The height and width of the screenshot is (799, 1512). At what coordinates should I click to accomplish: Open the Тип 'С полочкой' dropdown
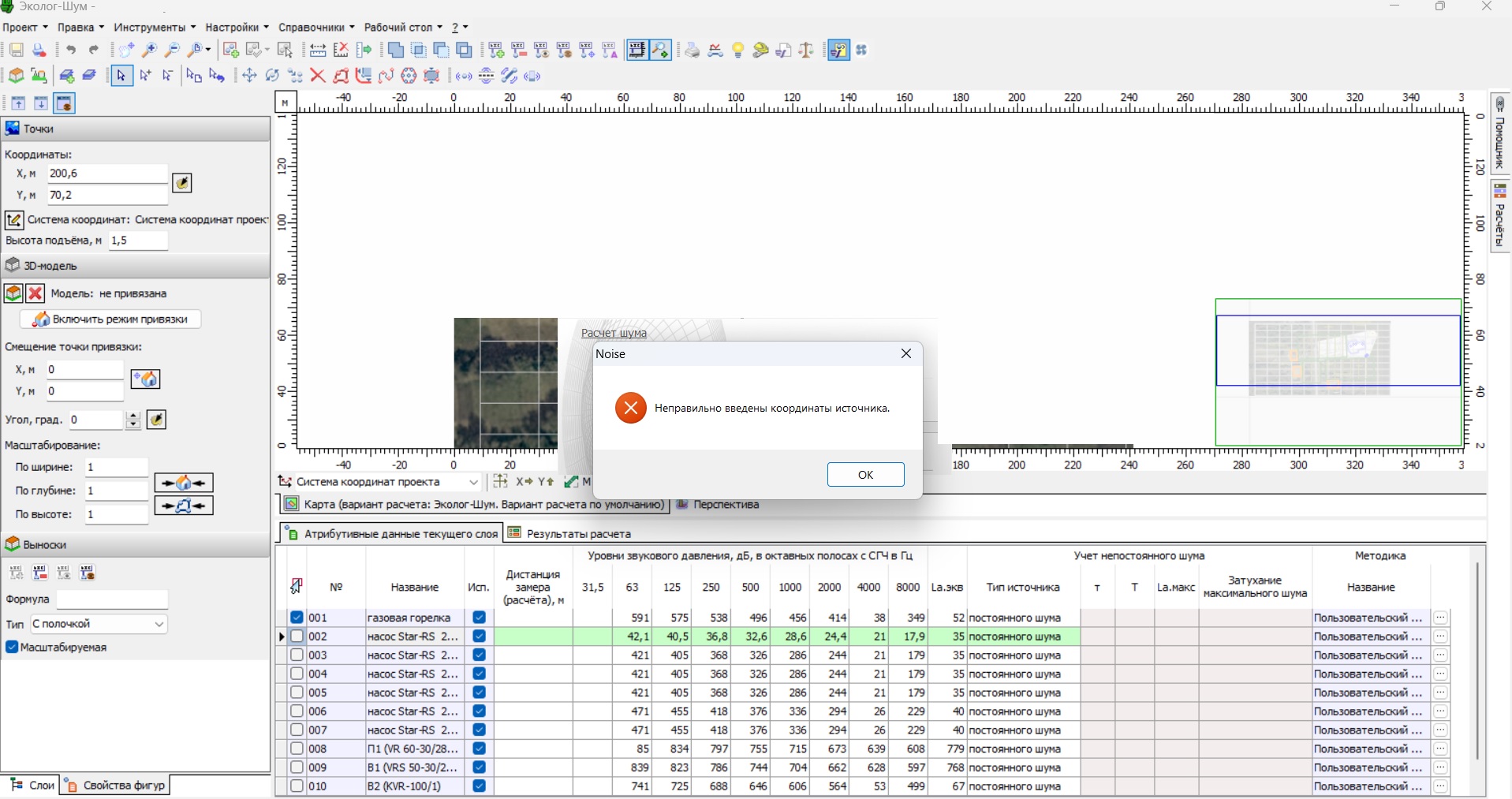tap(99, 624)
